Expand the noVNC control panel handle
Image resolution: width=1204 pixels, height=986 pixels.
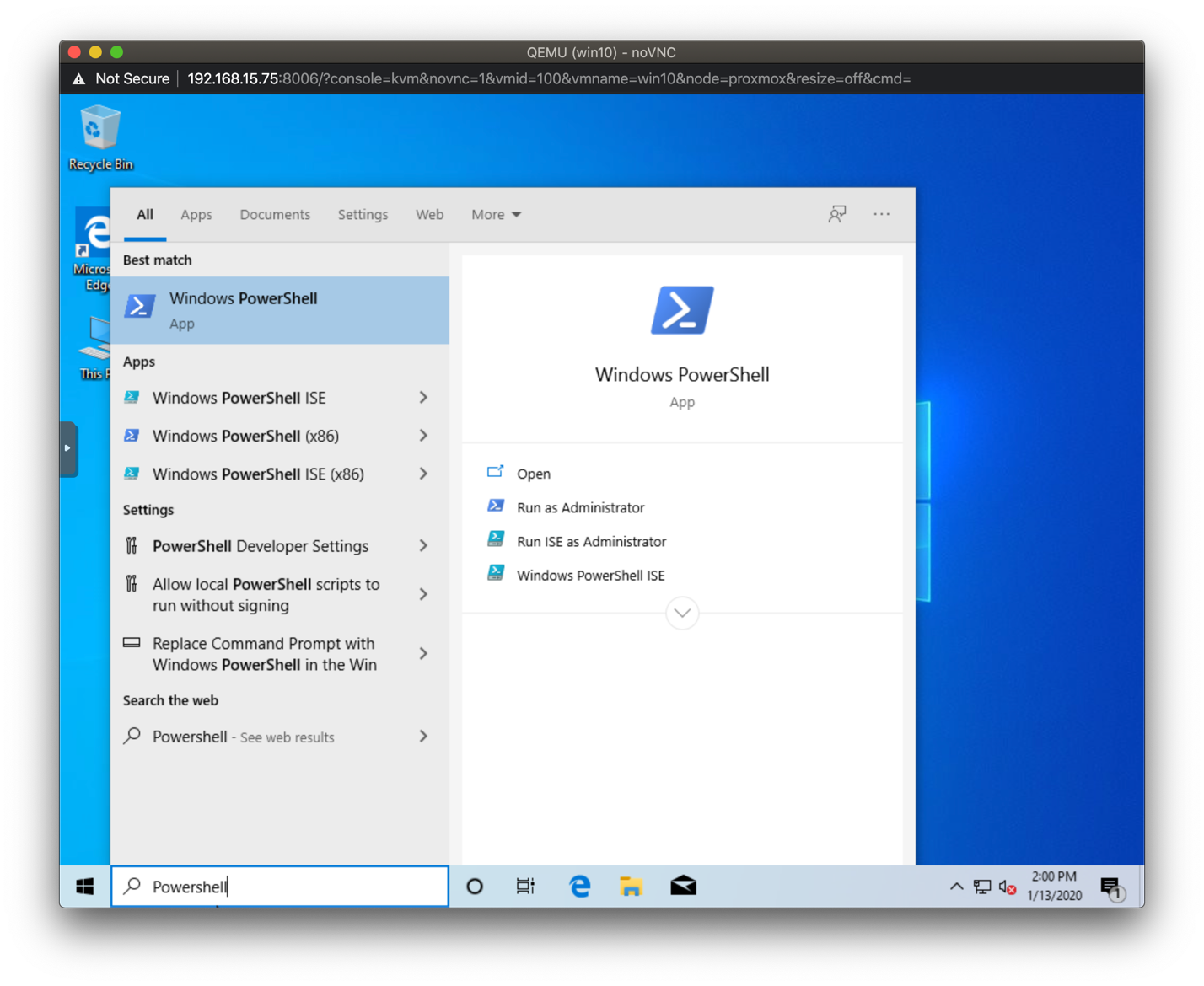pos(68,448)
